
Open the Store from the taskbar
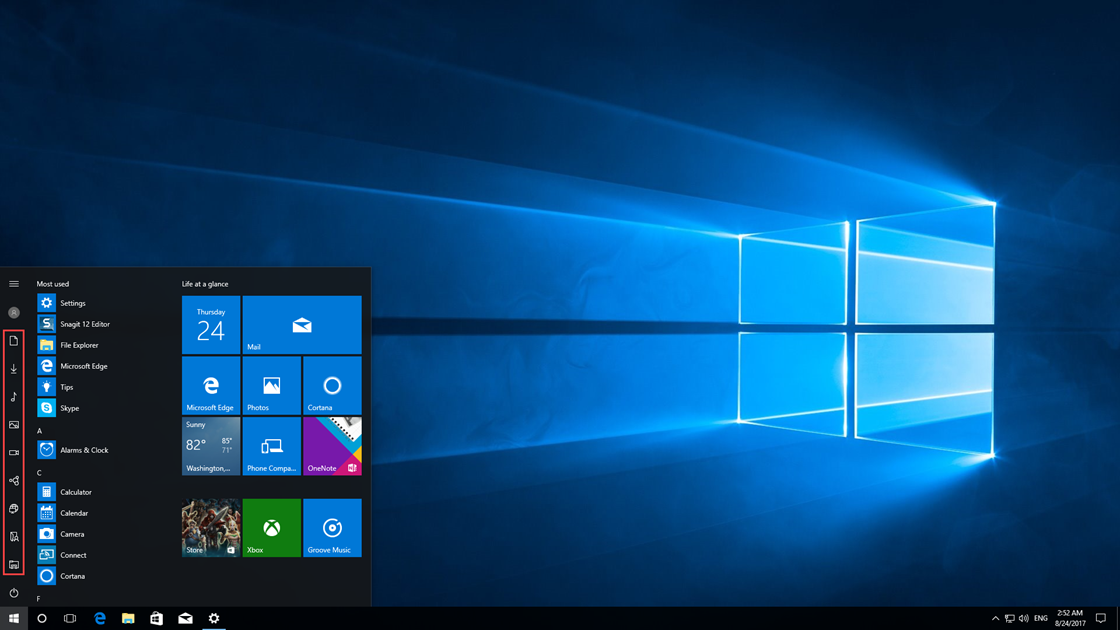pos(156,618)
